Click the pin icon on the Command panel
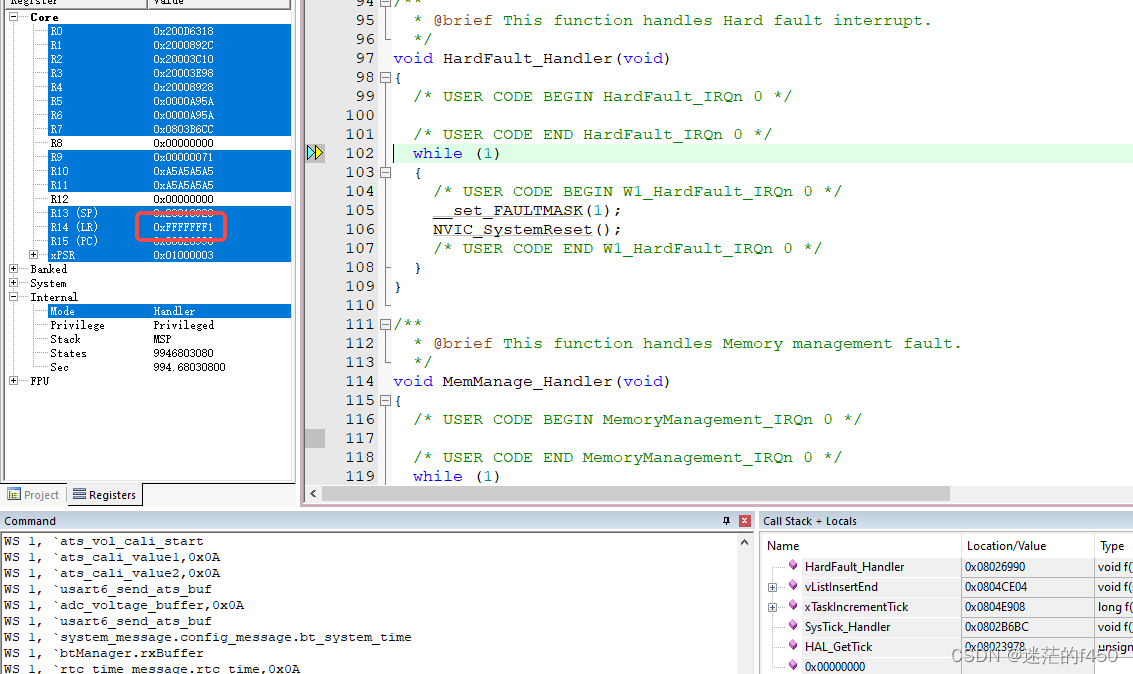Image resolution: width=1133 pixels, height=674 pixels. coord(727,520)
